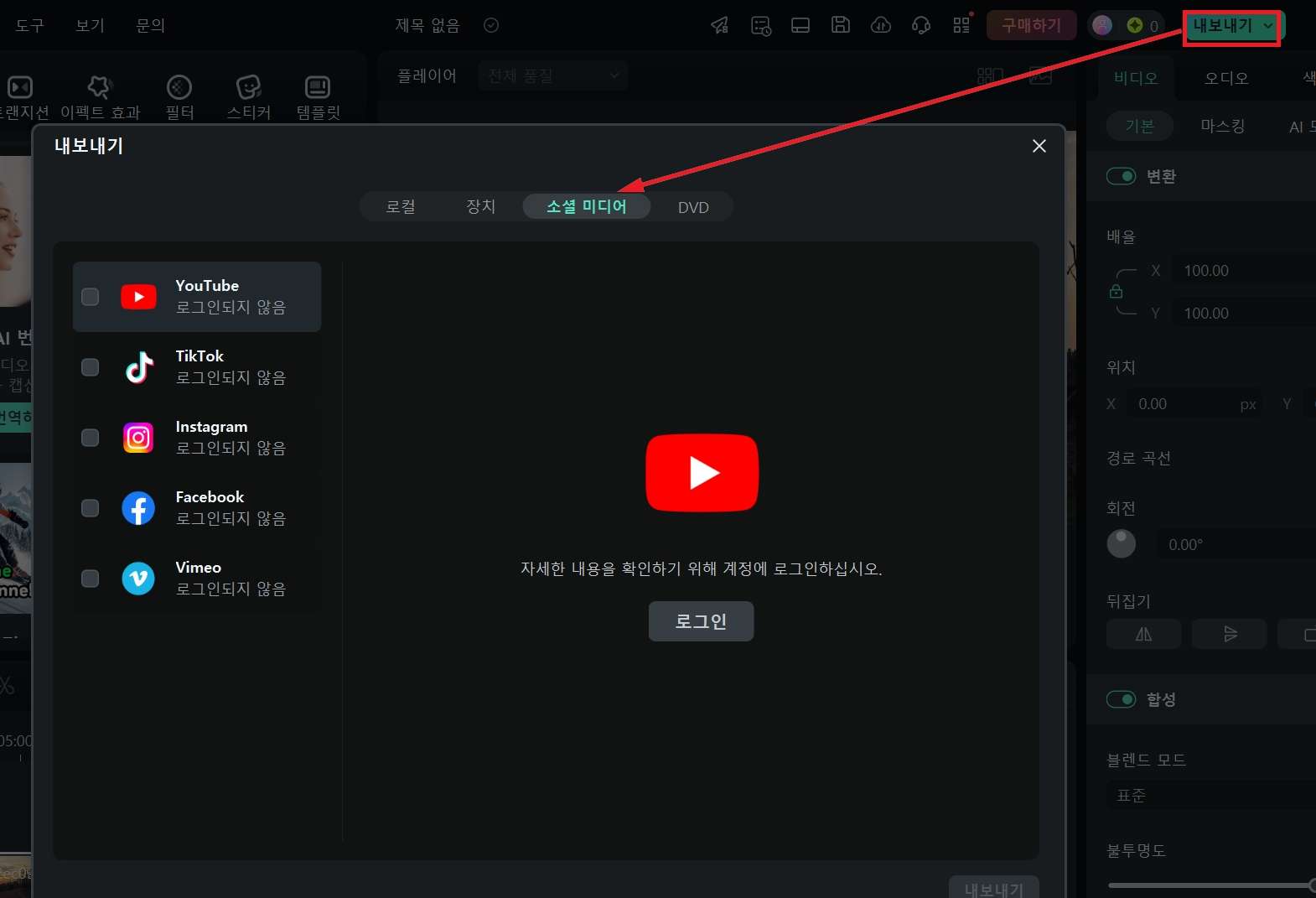The image size is (1316, 898).
Task: Open the message list icon in top bar
Action: [x=761, y=26]
